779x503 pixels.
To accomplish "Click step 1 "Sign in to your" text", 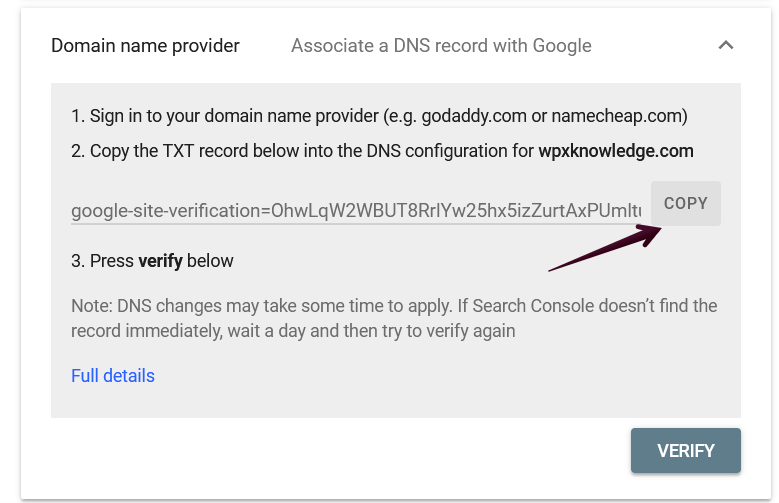I will click(x=148, y=116).
